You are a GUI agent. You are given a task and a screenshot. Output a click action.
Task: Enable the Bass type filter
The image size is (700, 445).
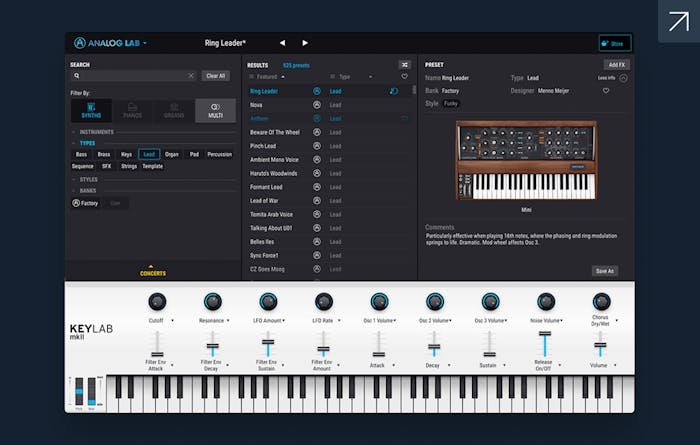click(82, 155)
